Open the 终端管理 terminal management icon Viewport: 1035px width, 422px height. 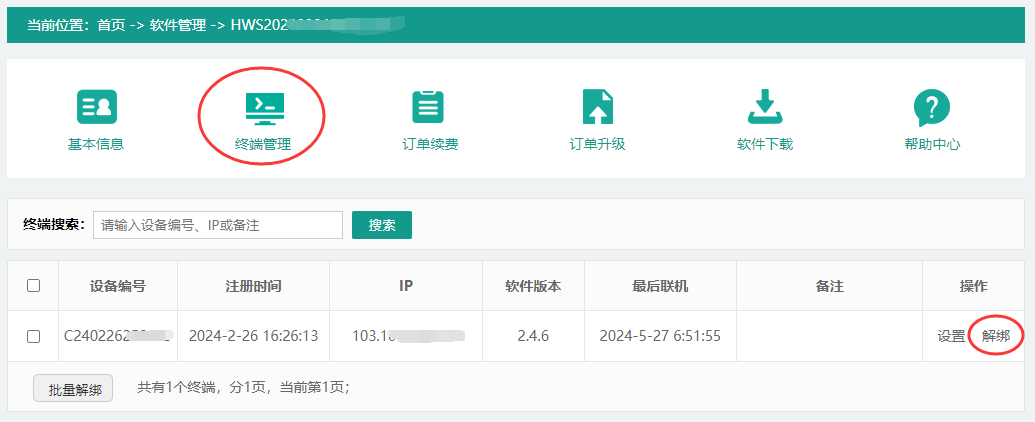pos(263,108)
